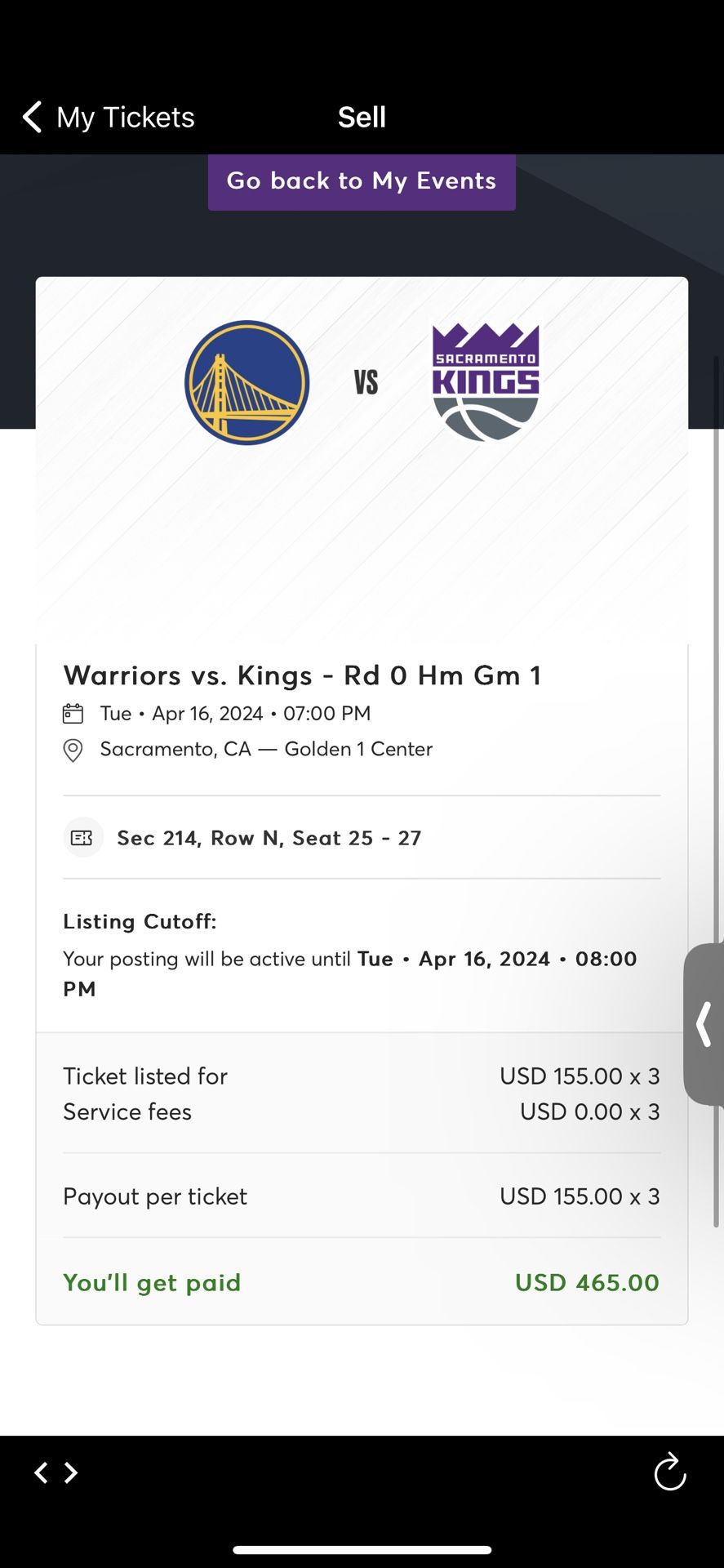The image size is (724, 1568).
Task: Tap the Sec 214, Row N seat details
Action: (x=269, y=838)
